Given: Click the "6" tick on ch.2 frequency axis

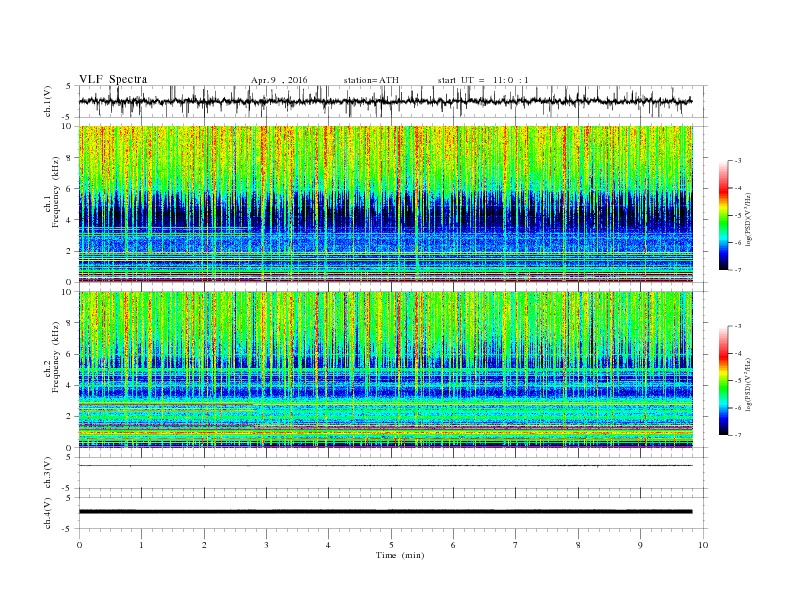Looking at the screenshot, I should click(x=69, y=354).
